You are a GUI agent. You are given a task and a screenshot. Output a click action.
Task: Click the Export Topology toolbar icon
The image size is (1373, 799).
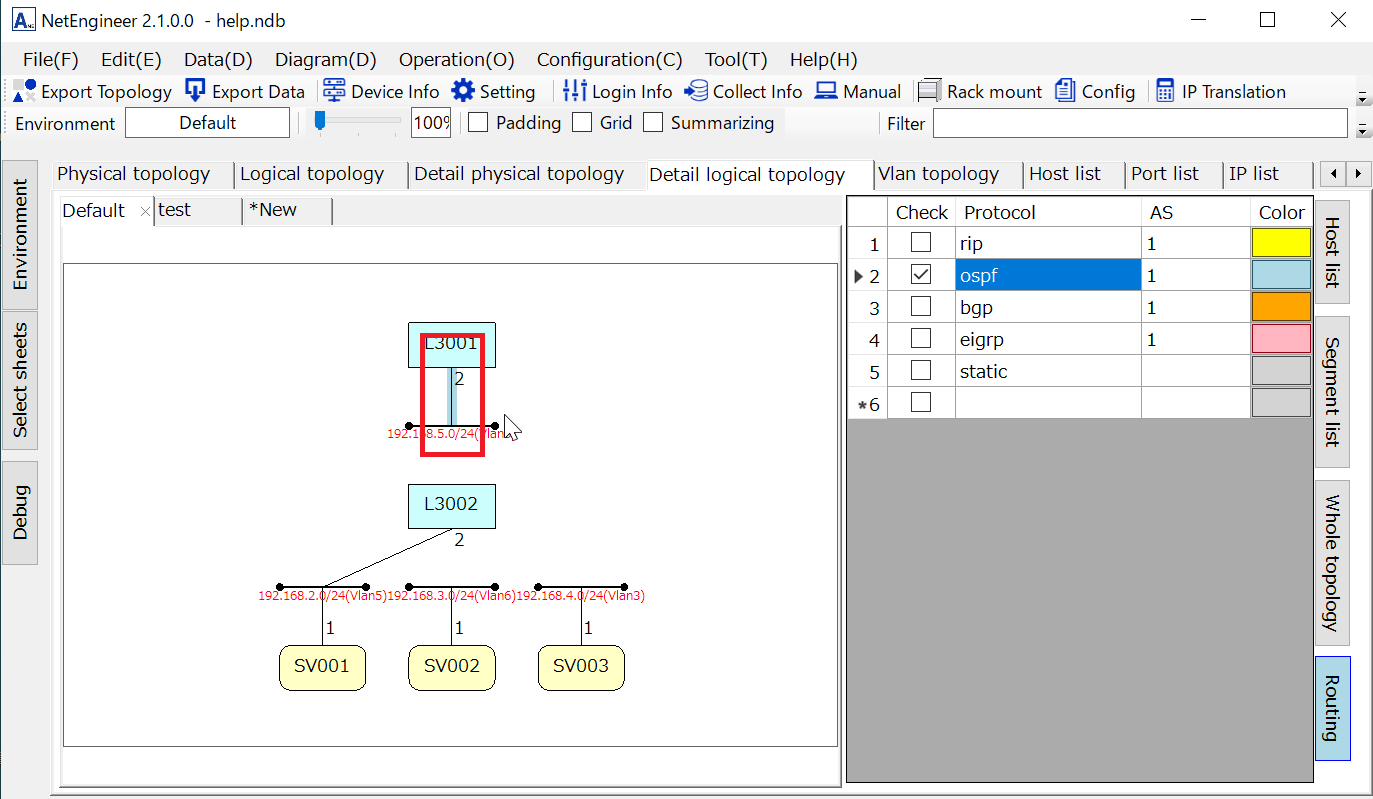25,91
